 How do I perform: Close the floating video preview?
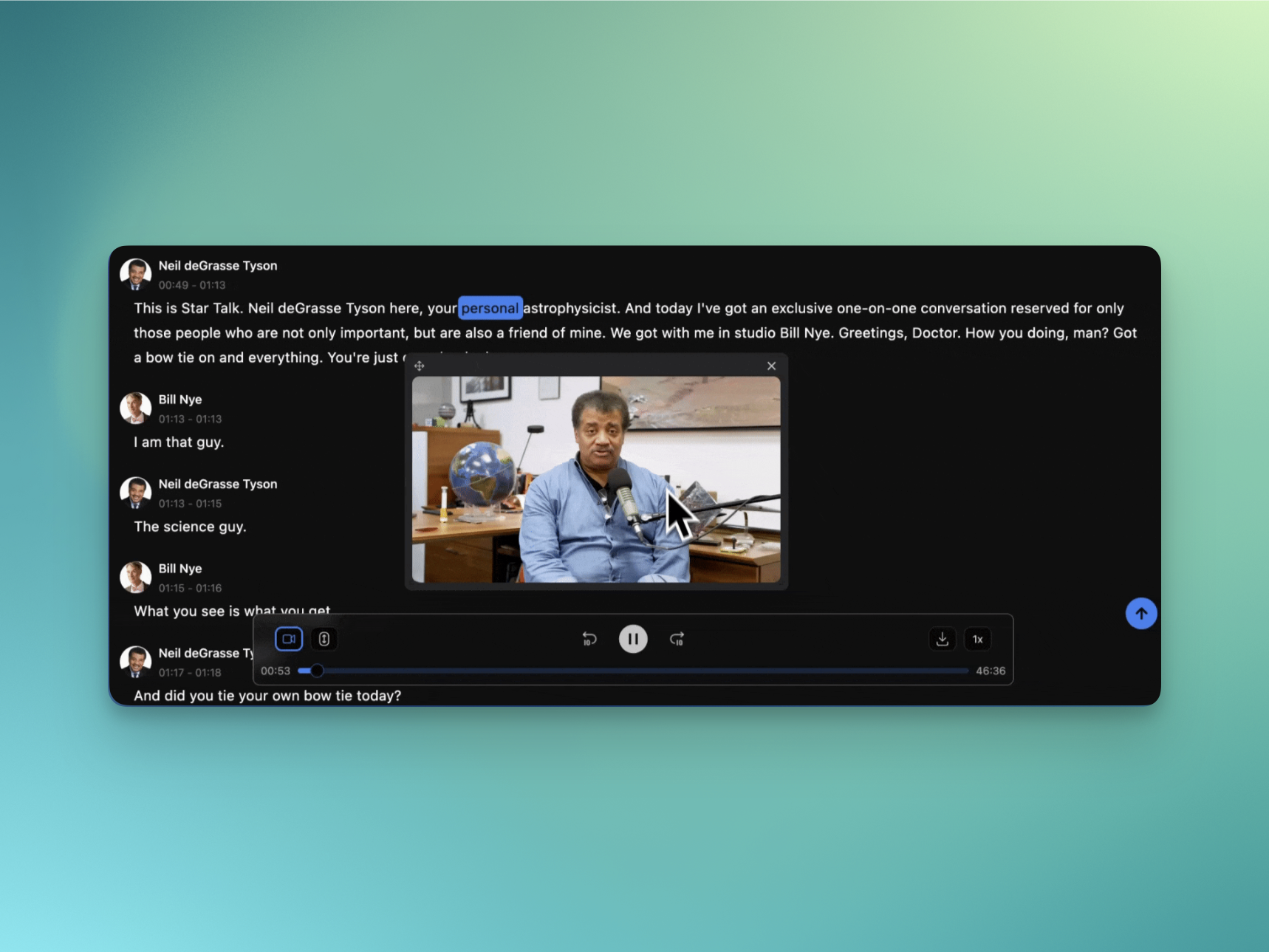click(x=771, y=366)
